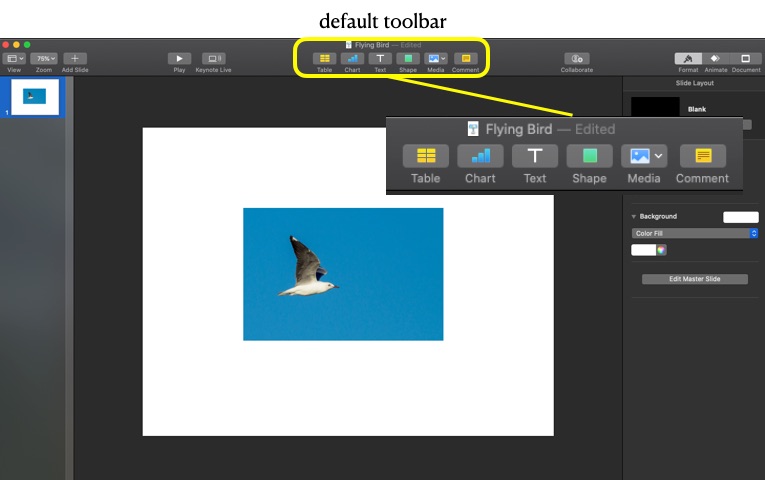The image size is (765, 480).
Task: Switch to the Document inspector tab
Action: pos(745,59)
